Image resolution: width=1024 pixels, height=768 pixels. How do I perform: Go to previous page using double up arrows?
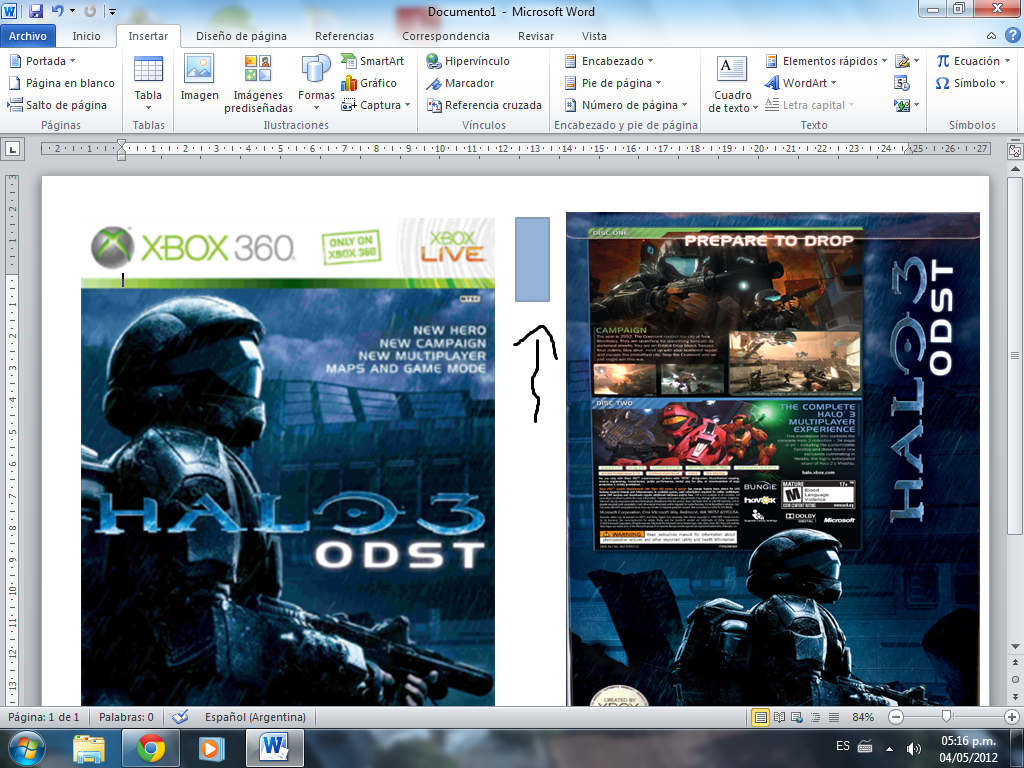pos(1015,664)
